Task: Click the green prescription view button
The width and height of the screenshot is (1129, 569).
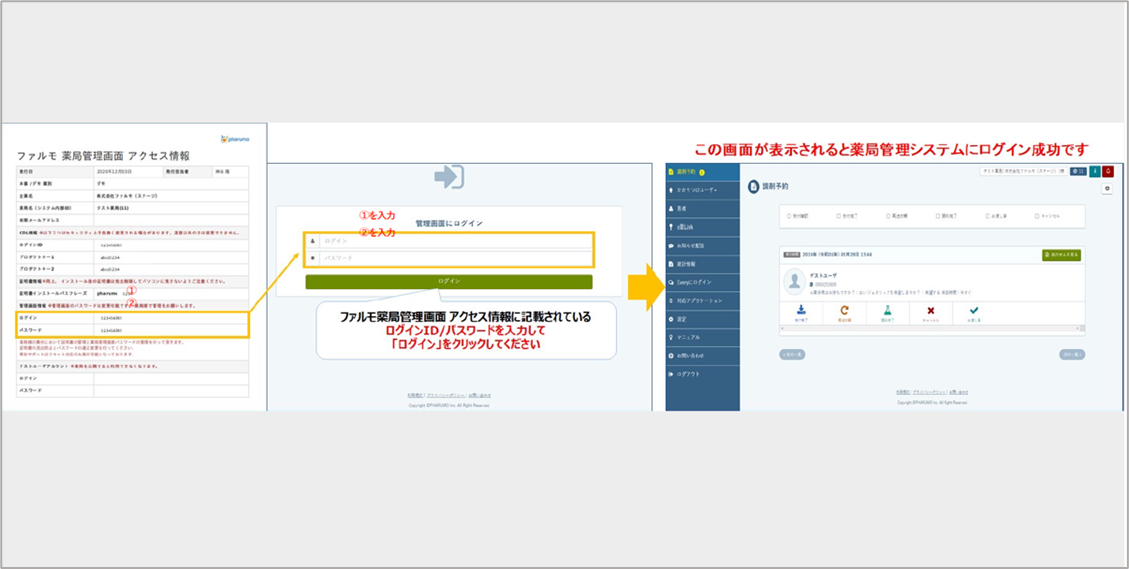Action: [x=1061, y=255]
